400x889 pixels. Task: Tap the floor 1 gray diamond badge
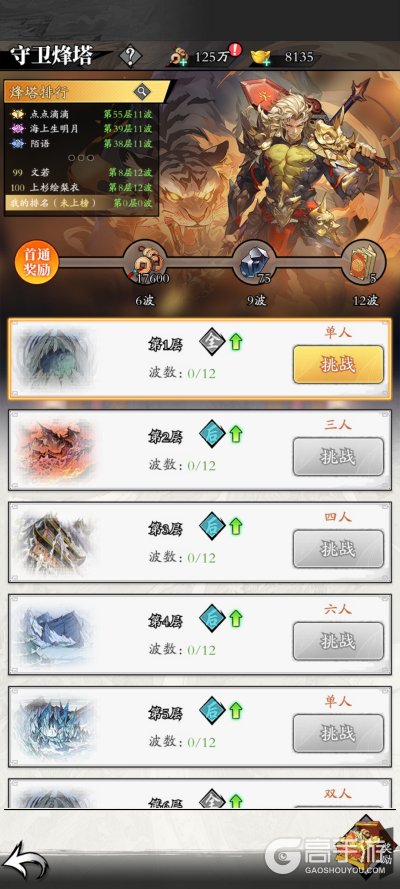click(212, 342)
